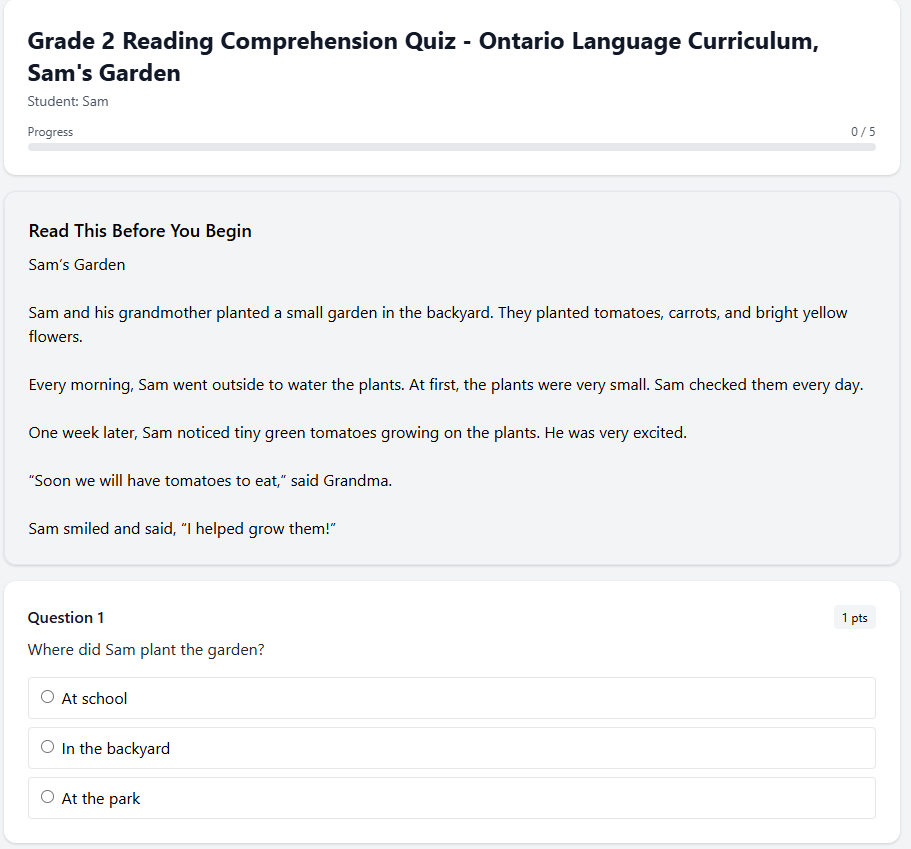Click the "Question 1" label
This screenshot has height=849, width=911.
[x=65, y=617]
